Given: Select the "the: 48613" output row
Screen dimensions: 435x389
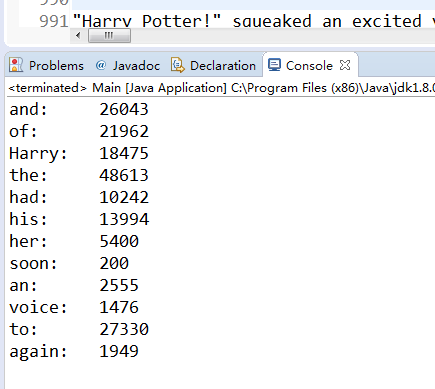Looking at the screenshot, I should point(79,175).
